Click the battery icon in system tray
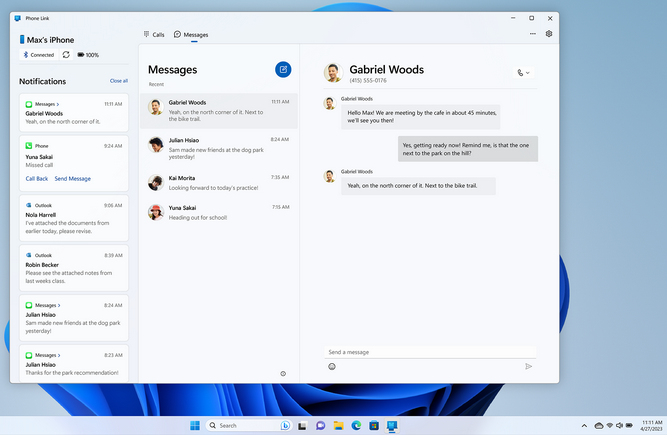 click(x=629, y=426)
